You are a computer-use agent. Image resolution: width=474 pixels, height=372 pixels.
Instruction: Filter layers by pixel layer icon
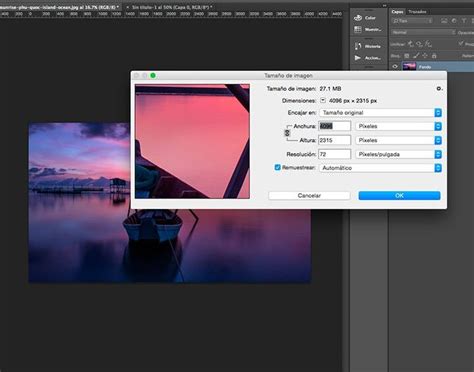point(444,21)
